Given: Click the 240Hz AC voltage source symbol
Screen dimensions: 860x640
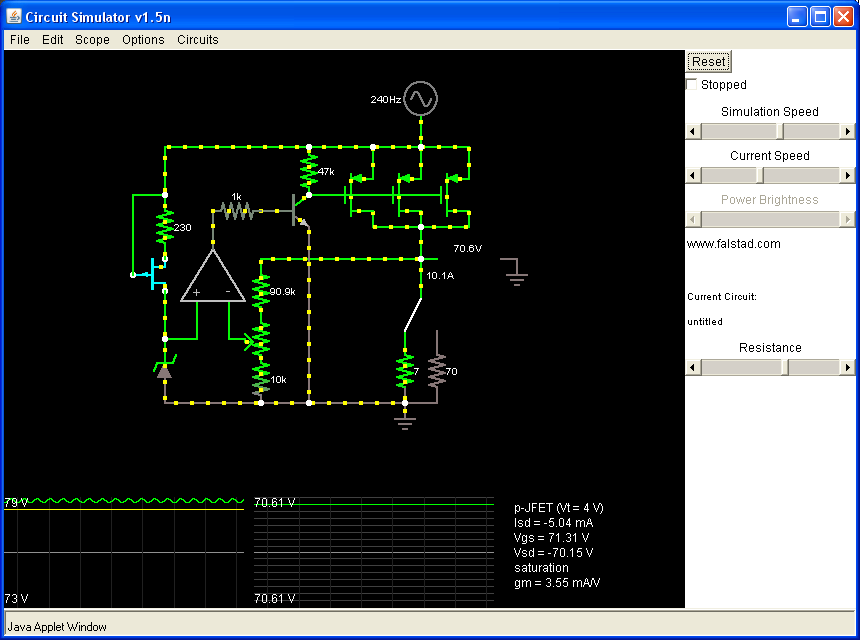Looking at the screenshot, I should 421,99.
